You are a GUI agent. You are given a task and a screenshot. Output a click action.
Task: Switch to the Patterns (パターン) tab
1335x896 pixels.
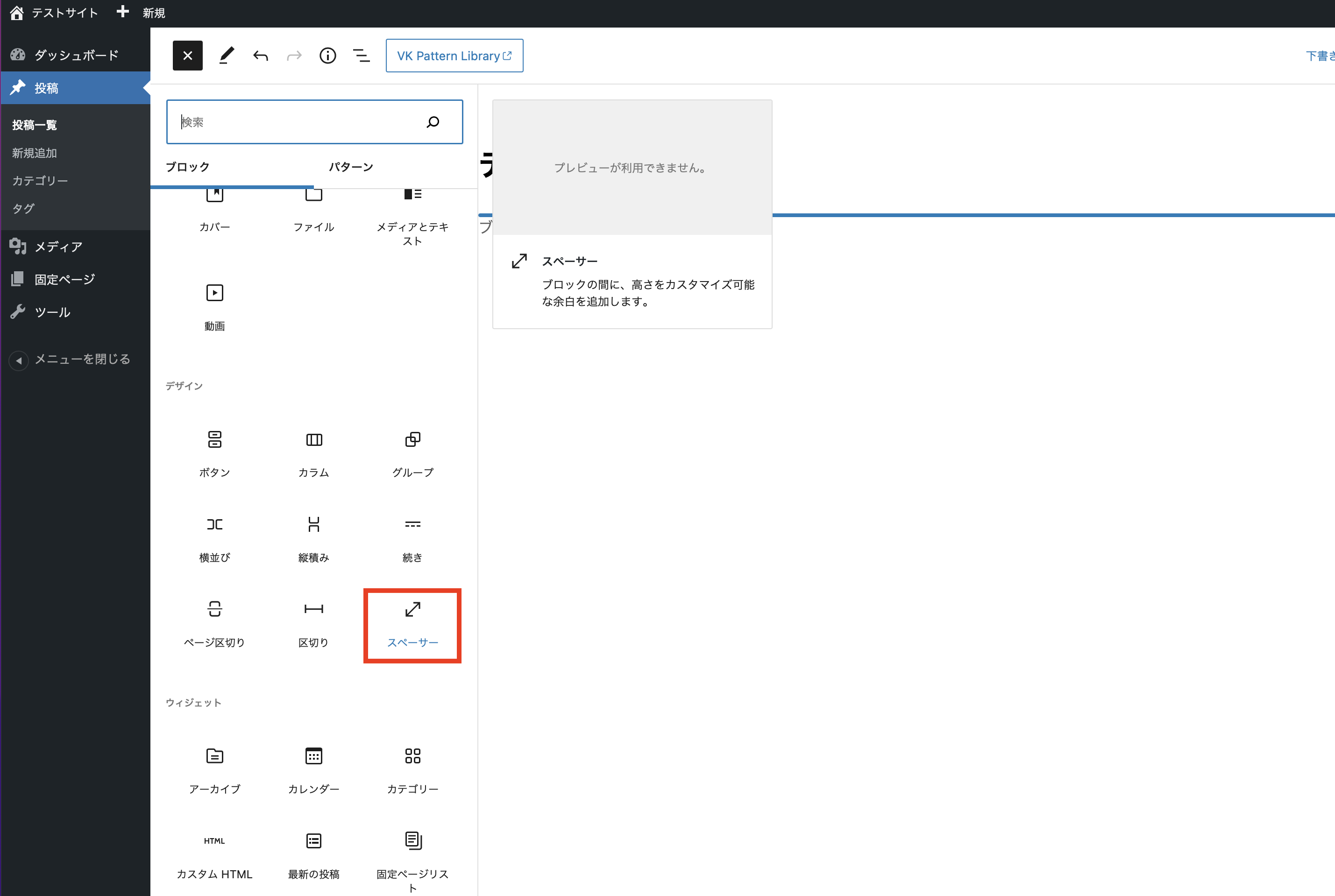coord(350,167)
